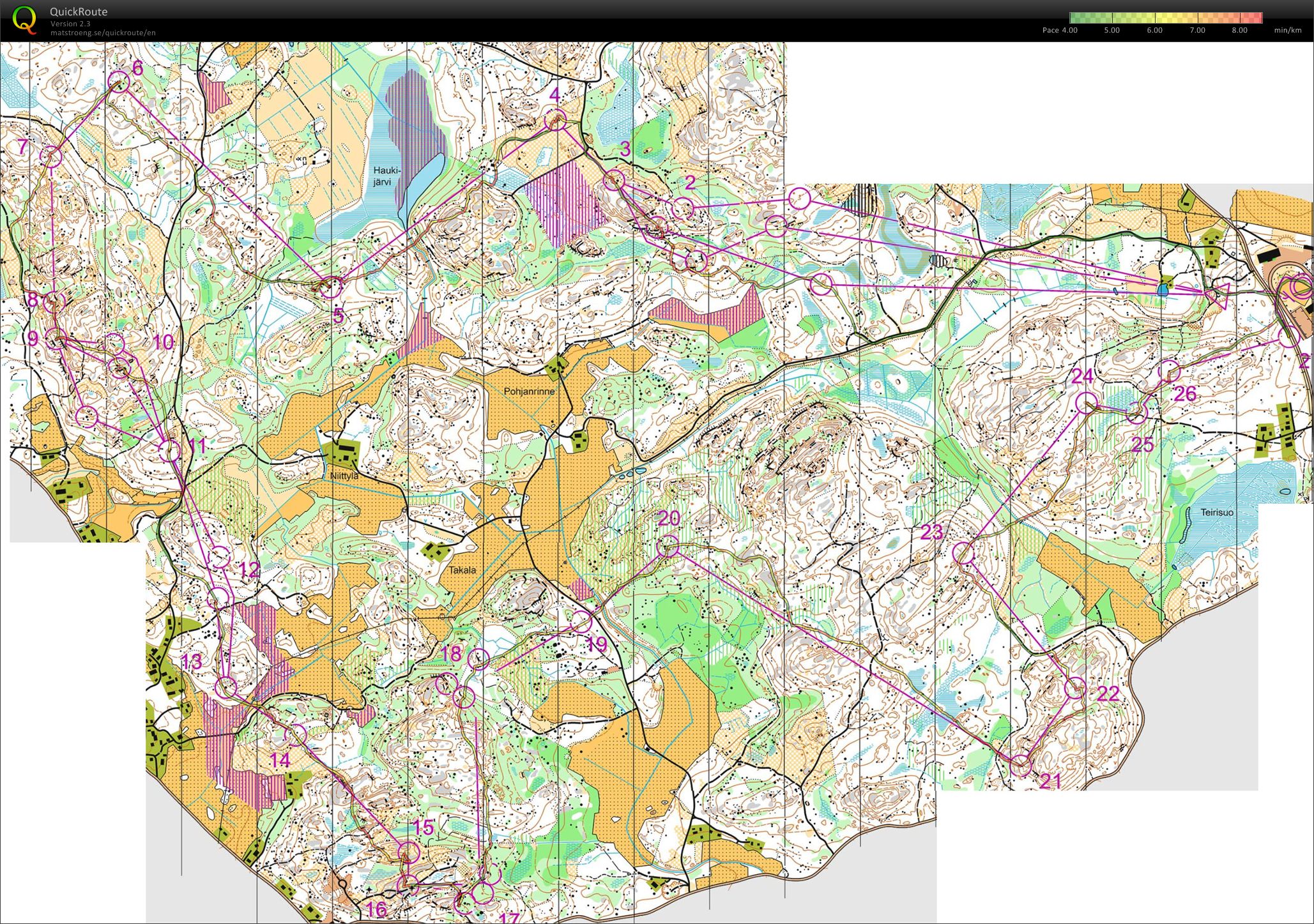The height and width of the screenshot is (924, 1314).
Task: Click control circle 11
Action: (170, 451)
